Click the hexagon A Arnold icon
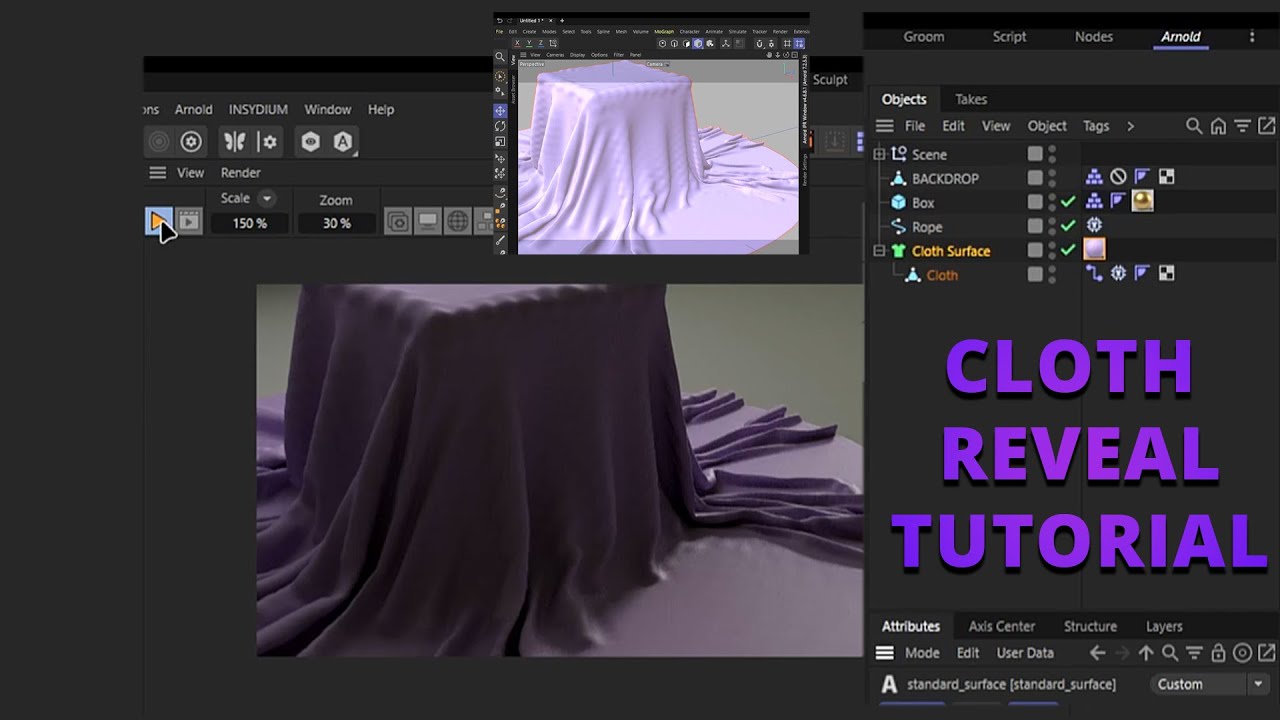 click(x=343, y=142)
